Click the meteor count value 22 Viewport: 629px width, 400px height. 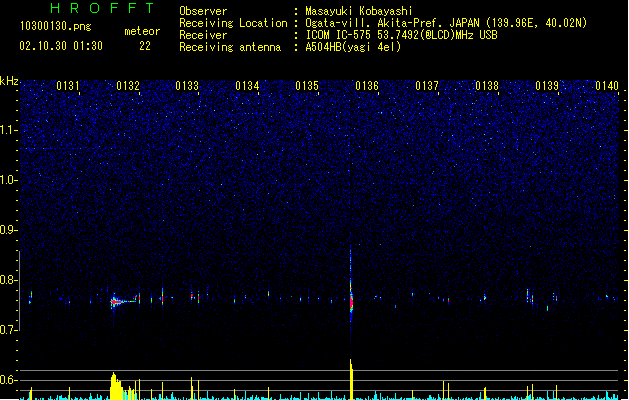click(x=145, y=46)
